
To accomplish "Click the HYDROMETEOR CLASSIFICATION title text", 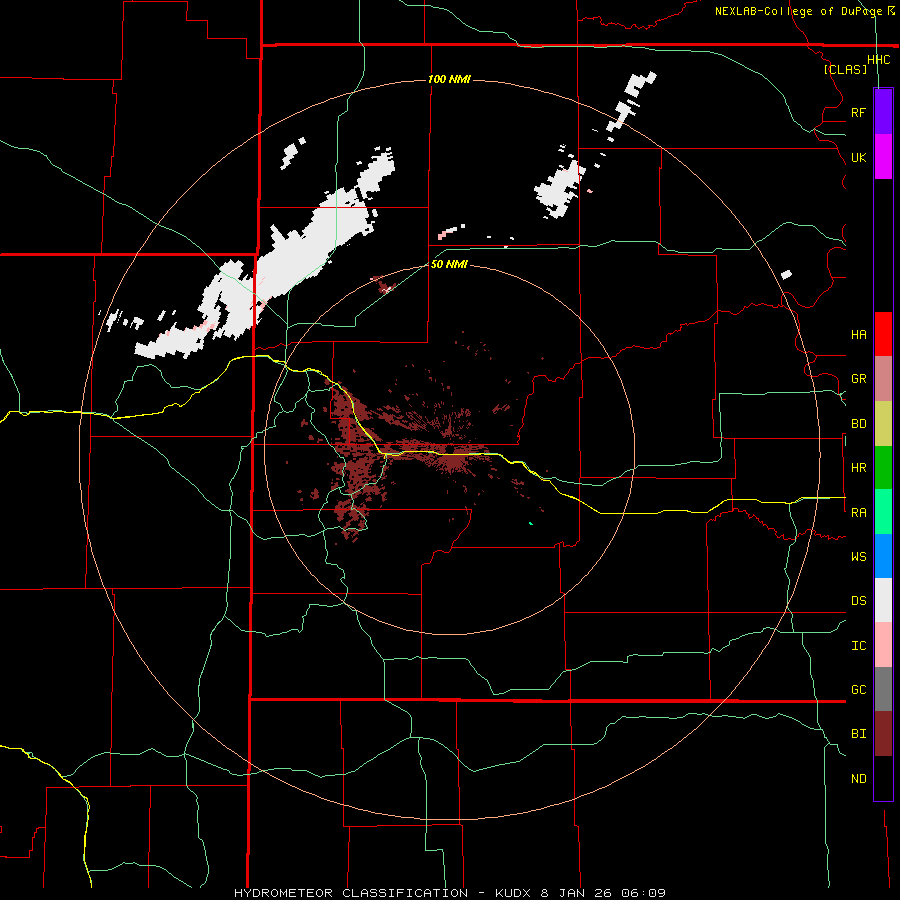I will [351, 893].
